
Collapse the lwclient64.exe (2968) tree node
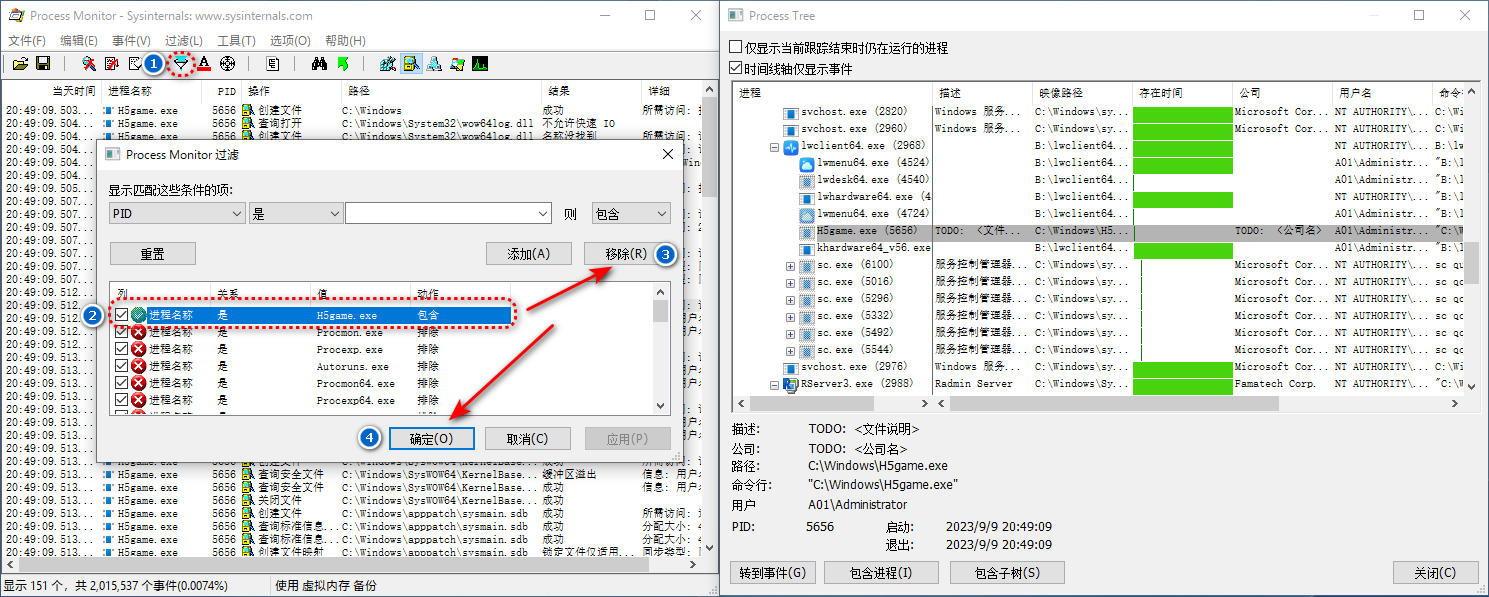[x=774, y=146]
